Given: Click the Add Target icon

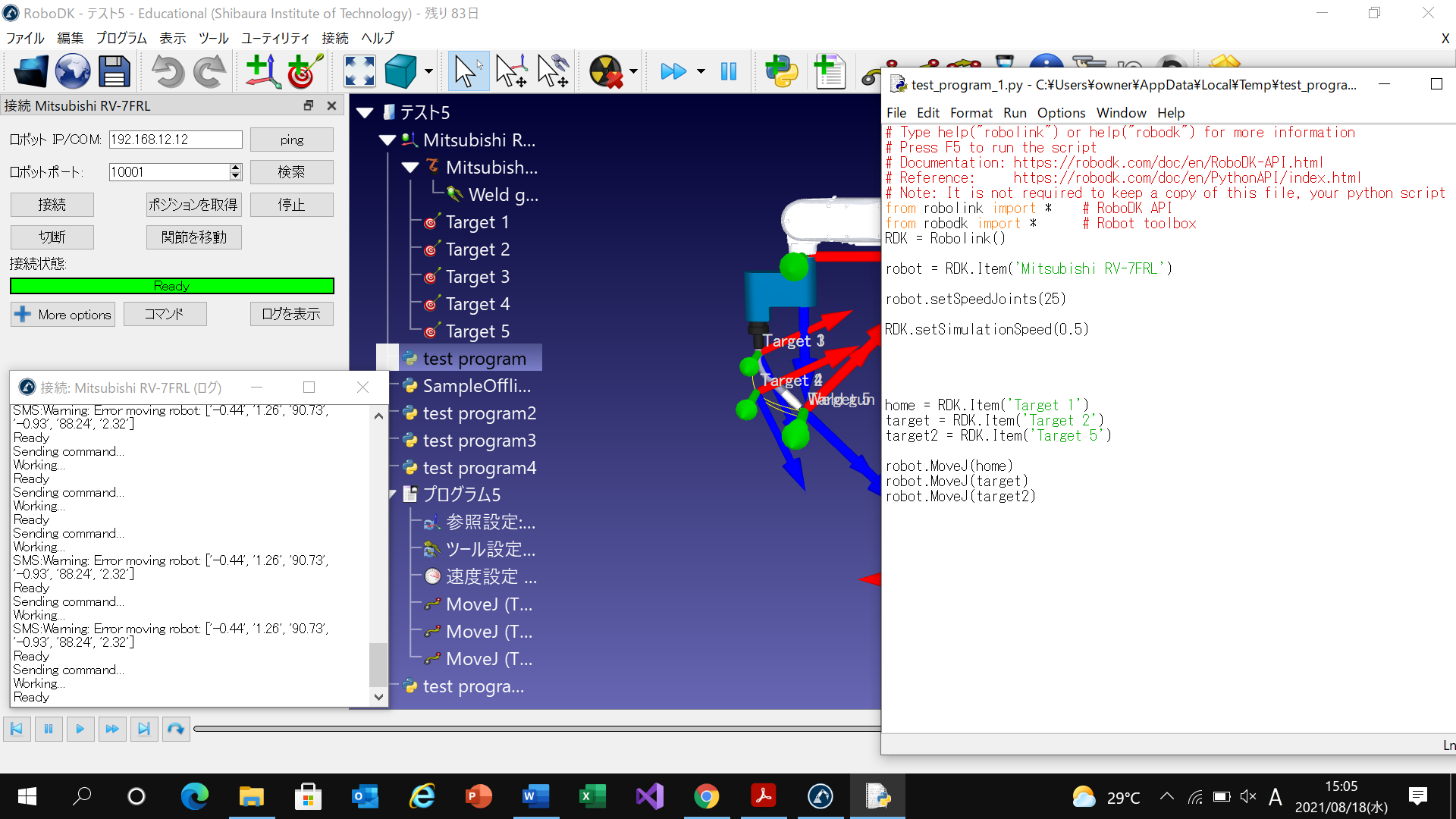Looking at the screenshot, I should pyautogui.click(x=306, y=72).
